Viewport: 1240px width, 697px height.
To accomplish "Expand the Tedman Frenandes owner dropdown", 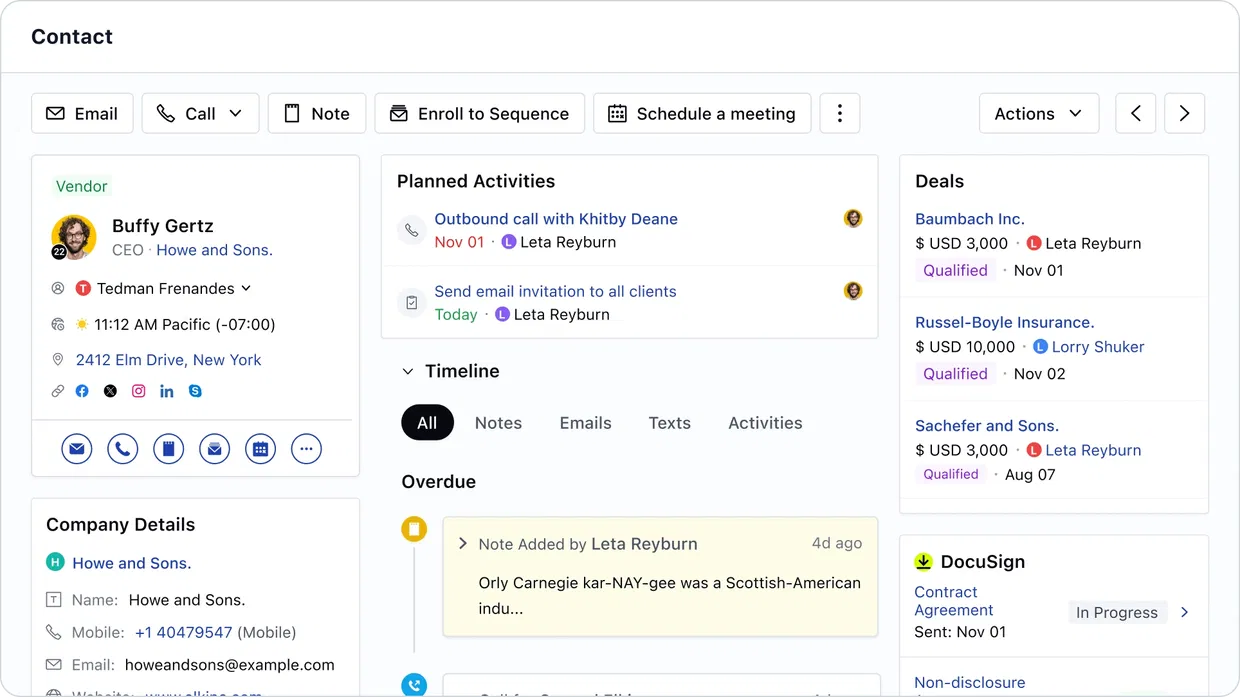I will [x=245, y=288].
